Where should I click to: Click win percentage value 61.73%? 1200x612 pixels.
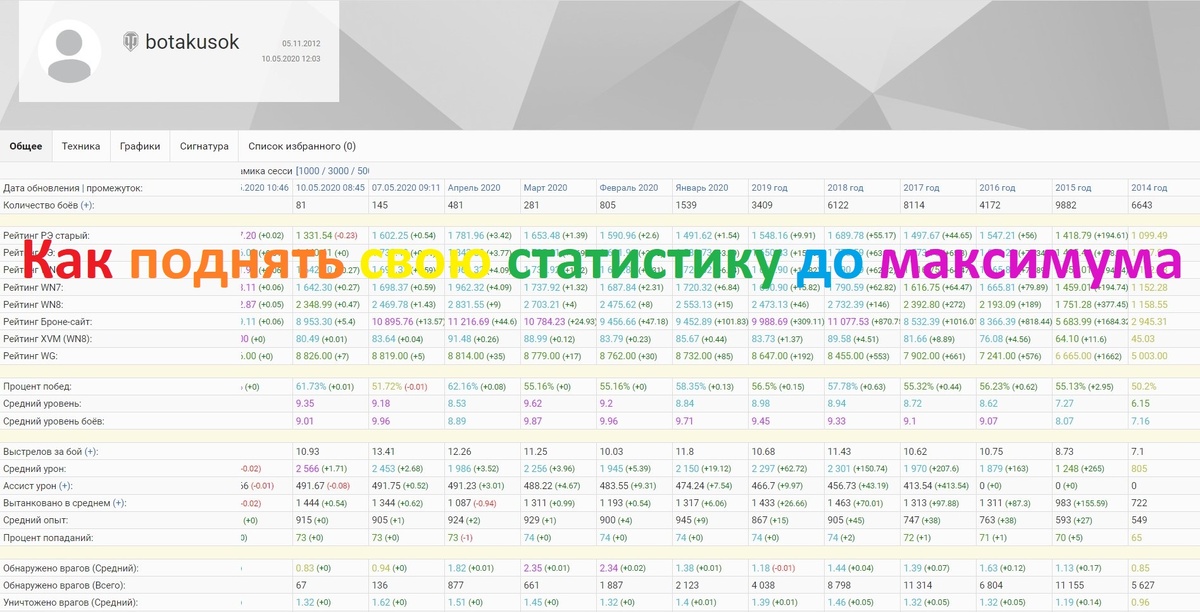(x=312, y=386)
